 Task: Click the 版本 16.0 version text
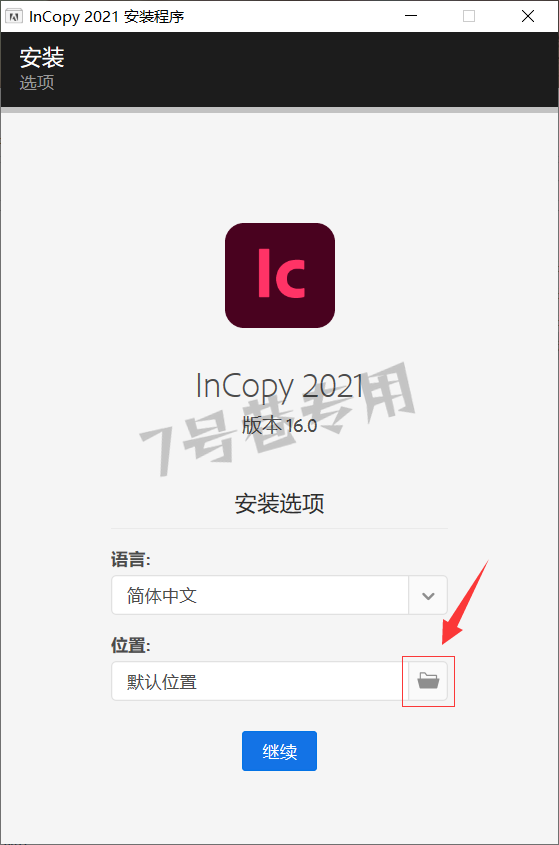point(279,426)
